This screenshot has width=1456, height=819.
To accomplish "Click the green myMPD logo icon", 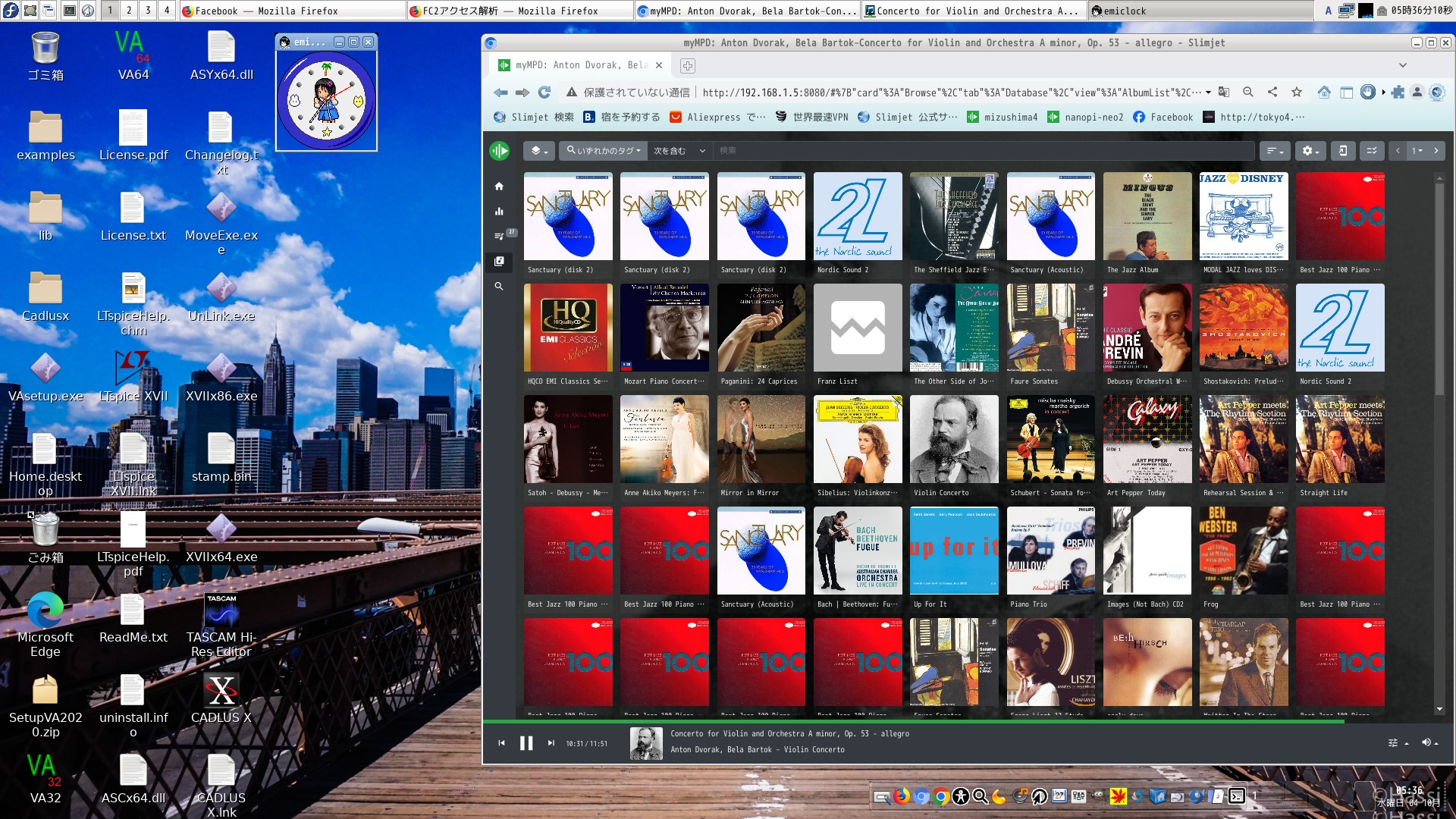I will (x=499, y=151).
